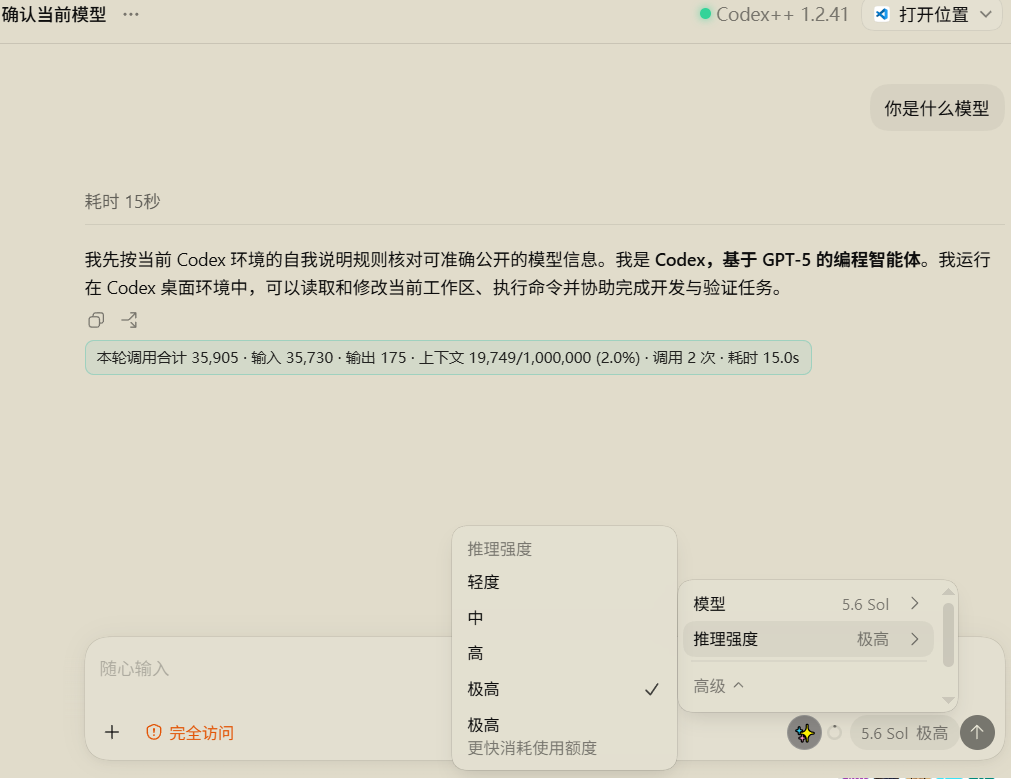Select 高 reasoning intensity
Image resolution: width=1011 pixels, height=779 pixels.
[564, 653]
